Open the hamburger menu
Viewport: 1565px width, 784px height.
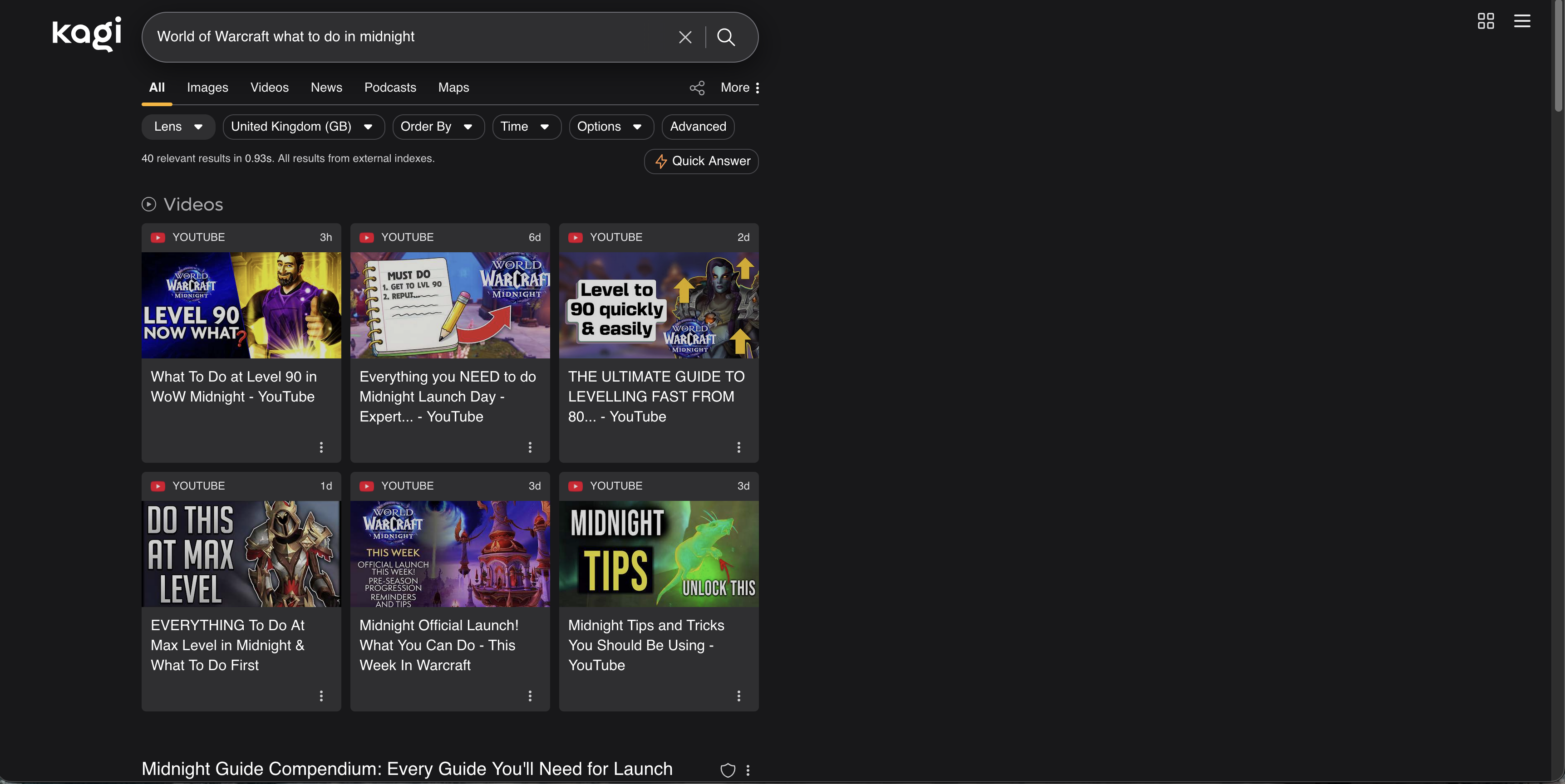click(x=1522, y=21)
